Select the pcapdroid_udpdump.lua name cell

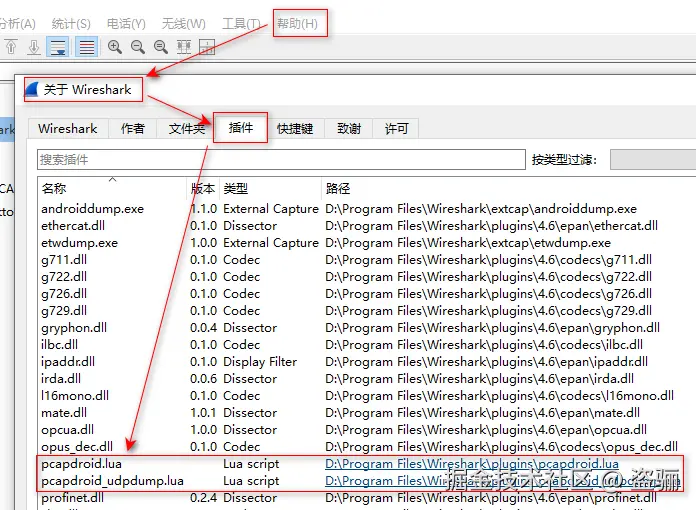click(112, 481)
